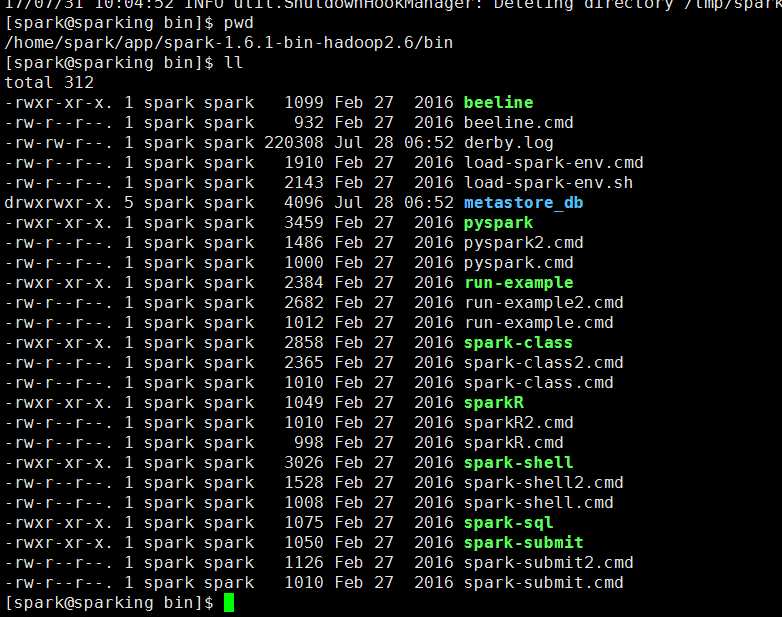Select the green spark-sql executable
Screen dimensions: 782x617
508,523
